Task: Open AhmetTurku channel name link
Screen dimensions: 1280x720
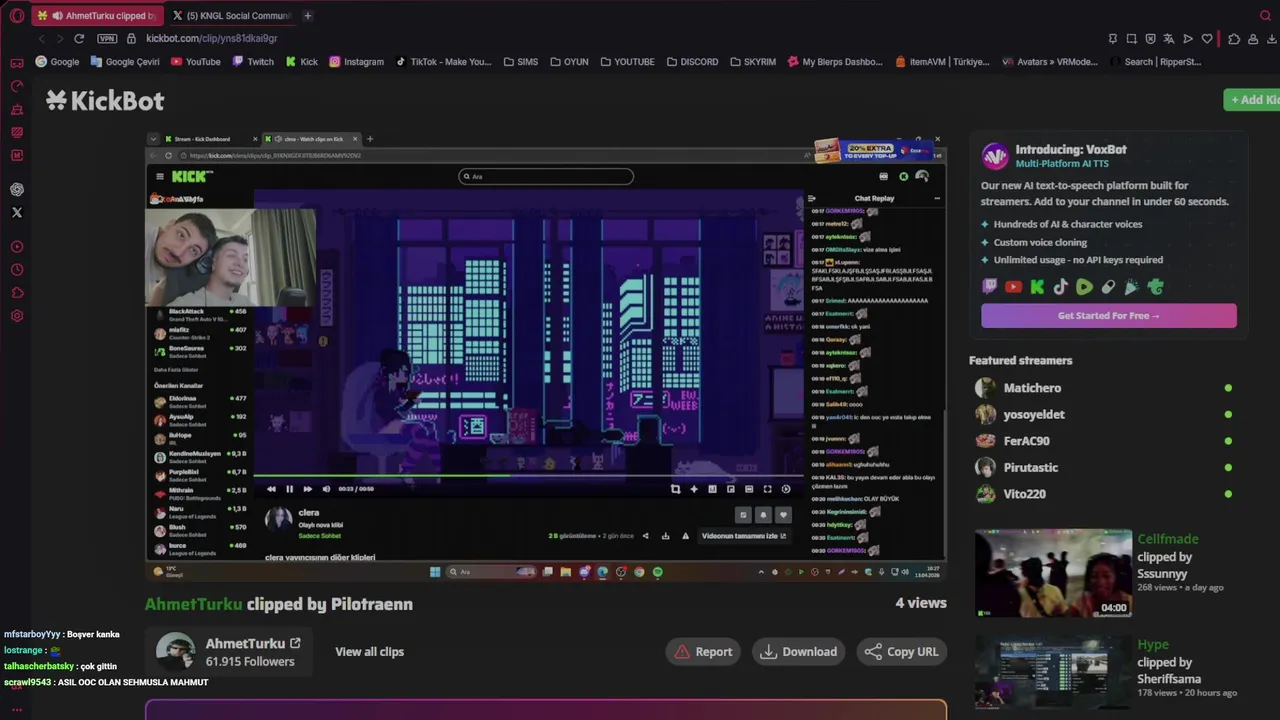Action: (x=253, y=643)
